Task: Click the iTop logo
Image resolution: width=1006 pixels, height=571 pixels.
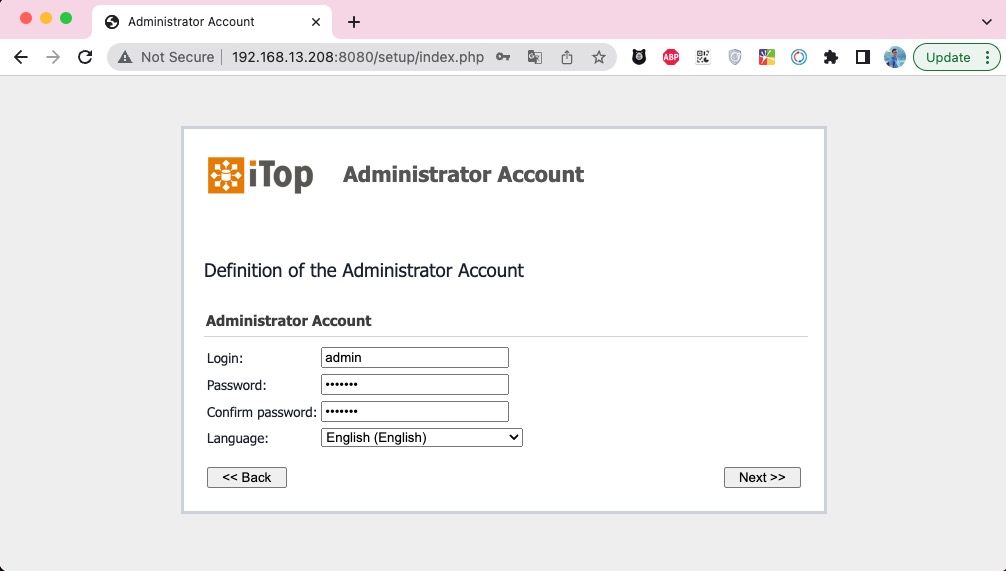Action: (x=260, y=175)
